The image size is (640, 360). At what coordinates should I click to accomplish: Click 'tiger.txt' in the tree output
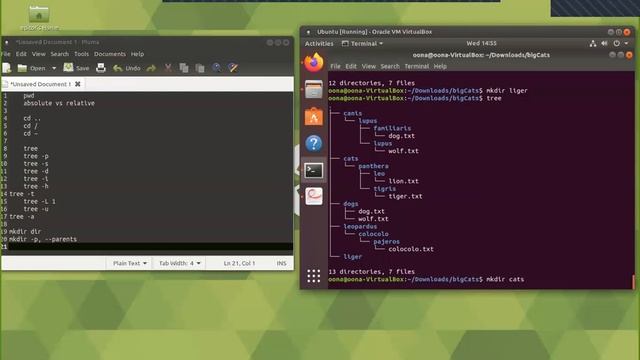pyautogui.click(x=405, y=196)
